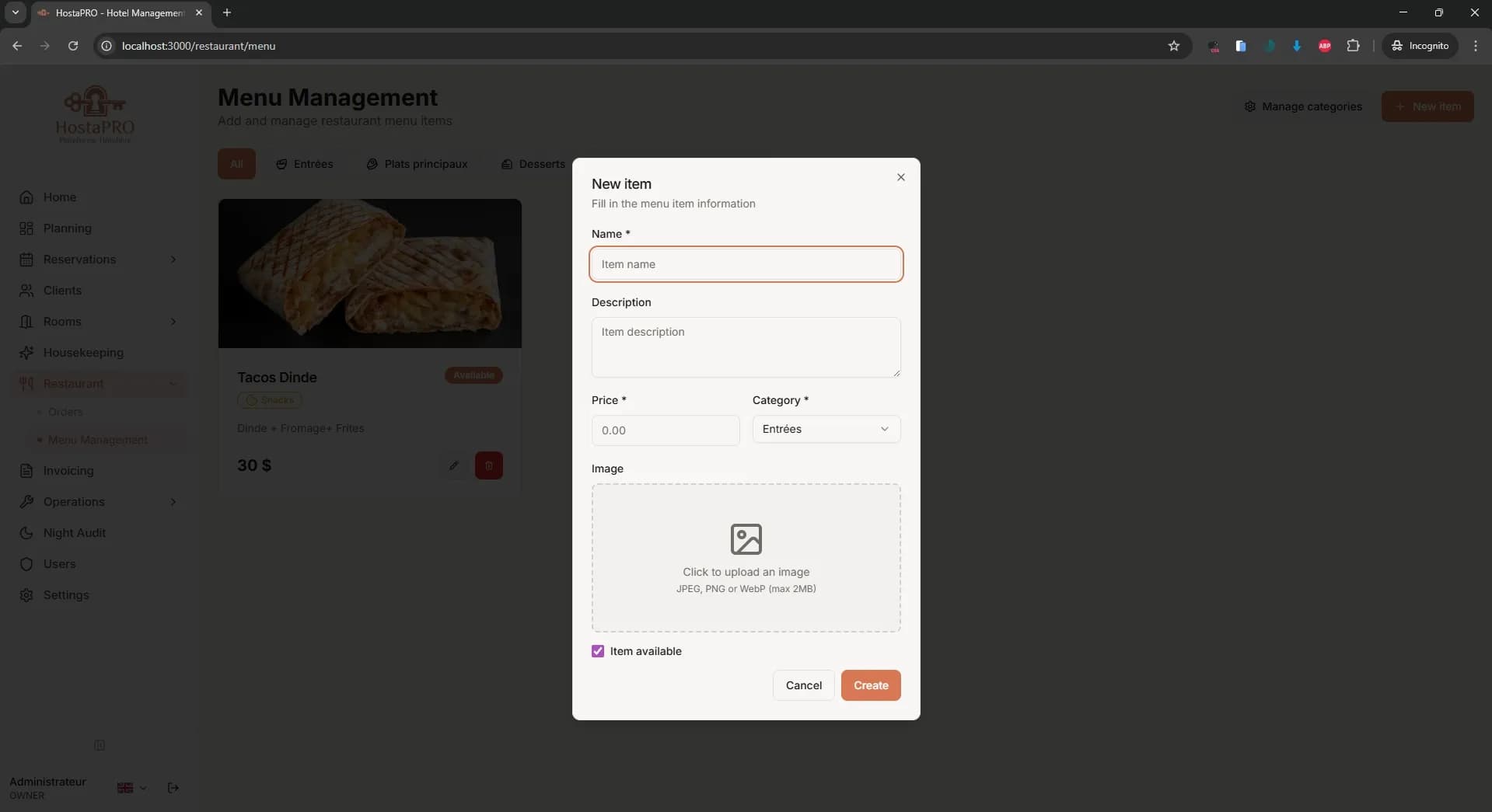
Task: Disable ABP extension via its toolbar icon
Action: pyautogui.click(x=1325, y=46)
